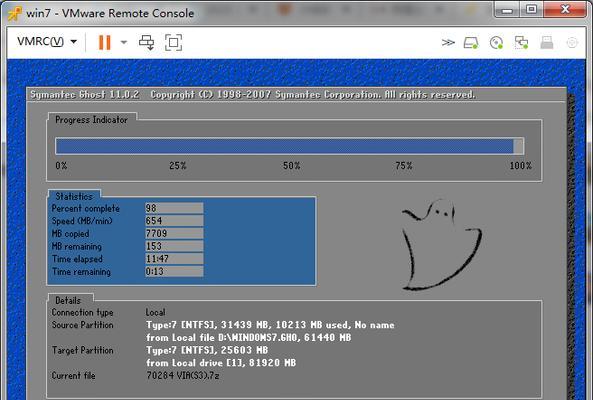Expand the double-chevron device toolbar
Screen dimensions: 593x400
[448, 43]
